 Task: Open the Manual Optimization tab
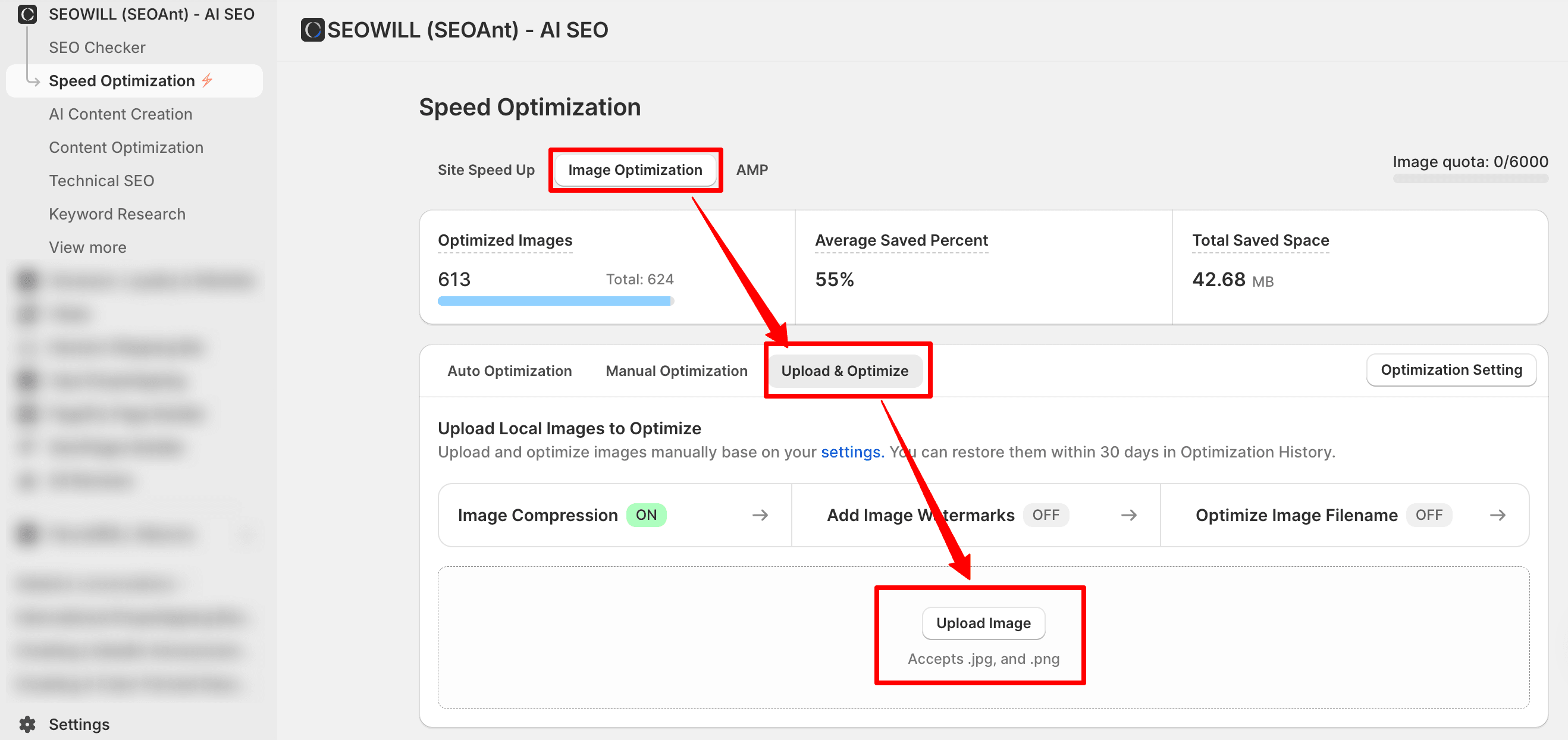click(676, 371)
